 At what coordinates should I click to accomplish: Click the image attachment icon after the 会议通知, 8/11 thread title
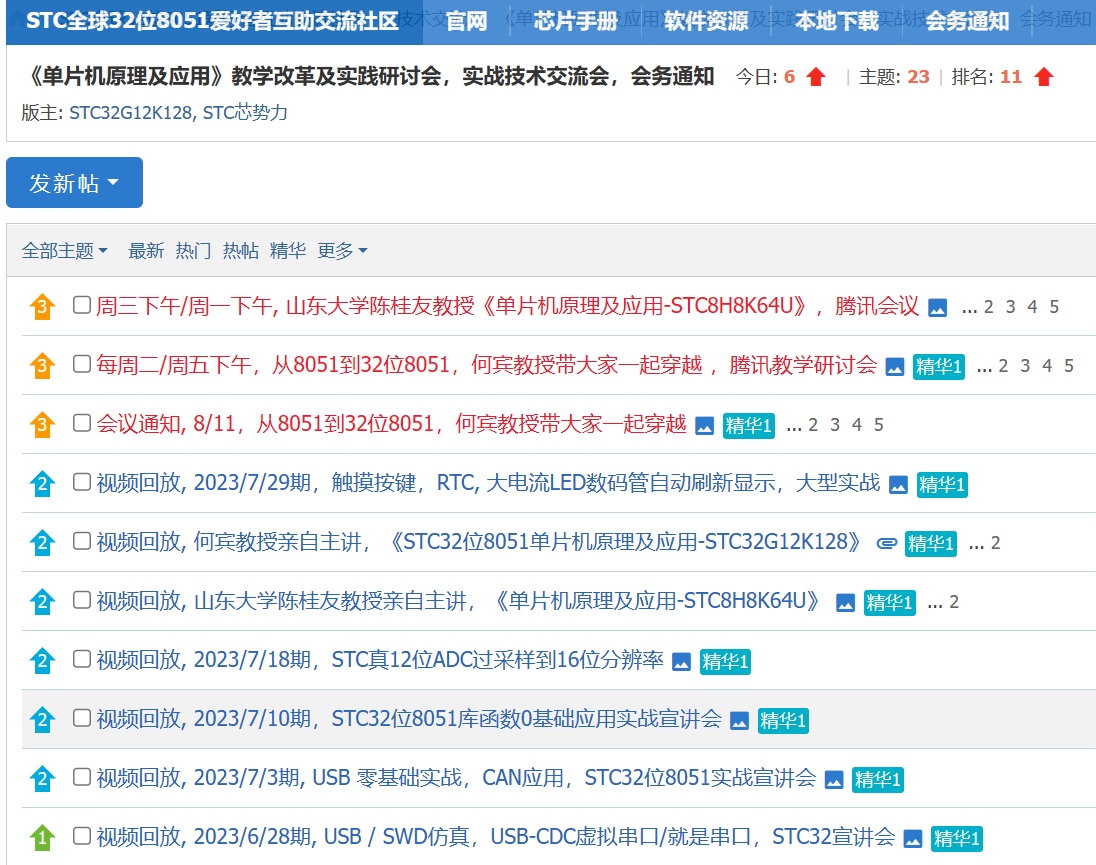tap(705, 426)
